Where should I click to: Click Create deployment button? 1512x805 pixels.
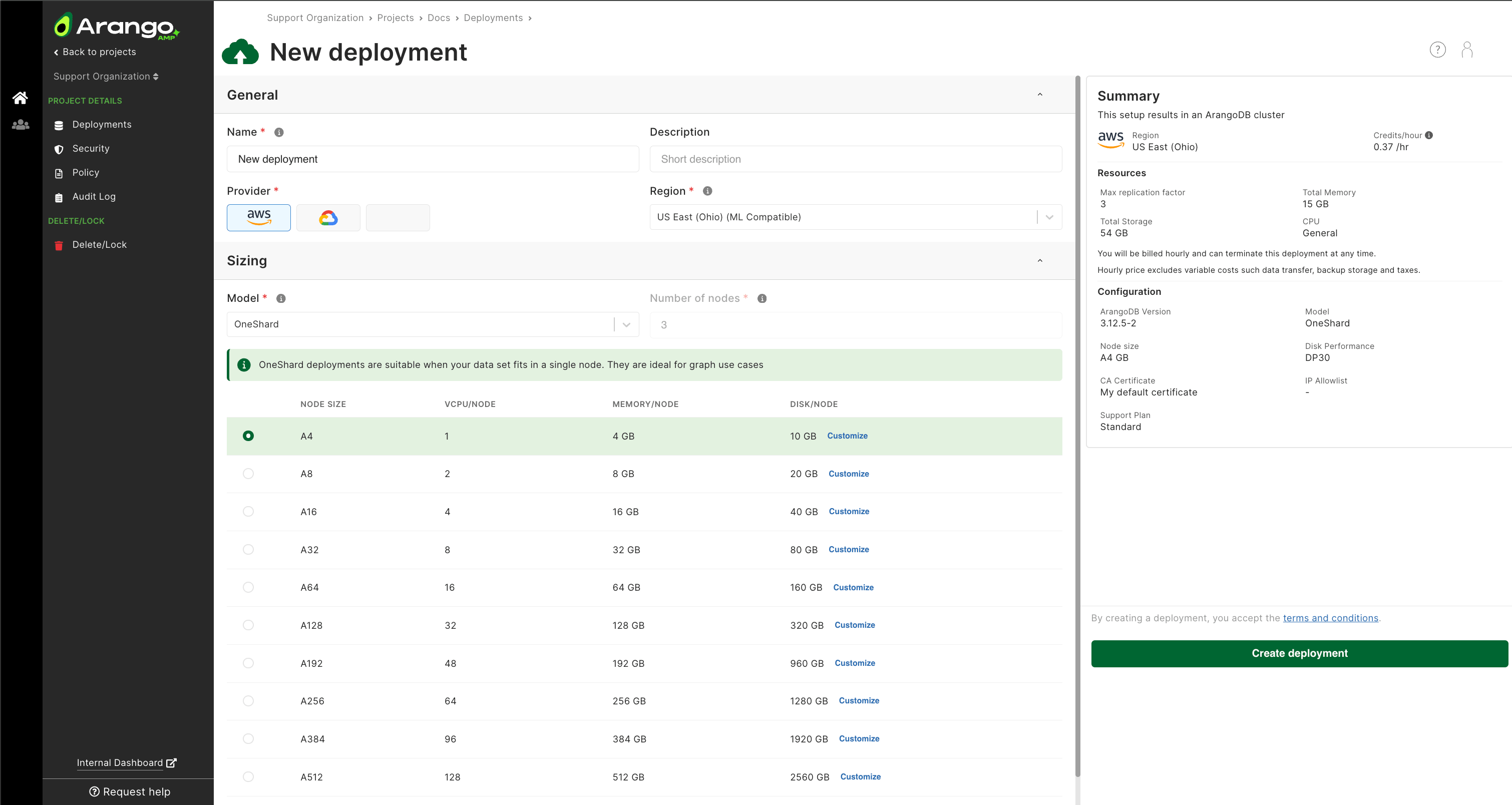(x=1300, y=654)
